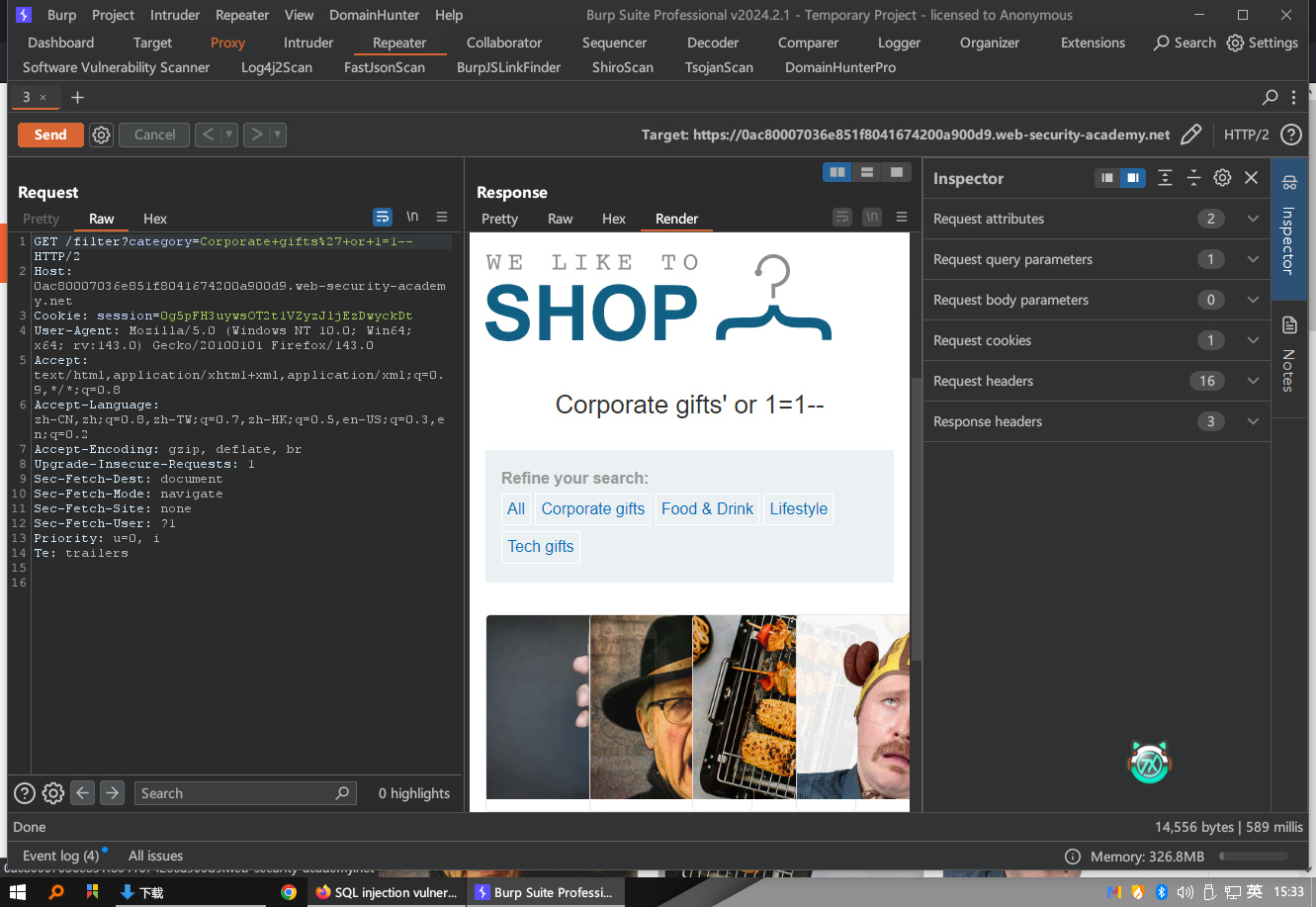
Task: Open Firefox SQL injection taskbar window
Action: [x=387, y=892]
